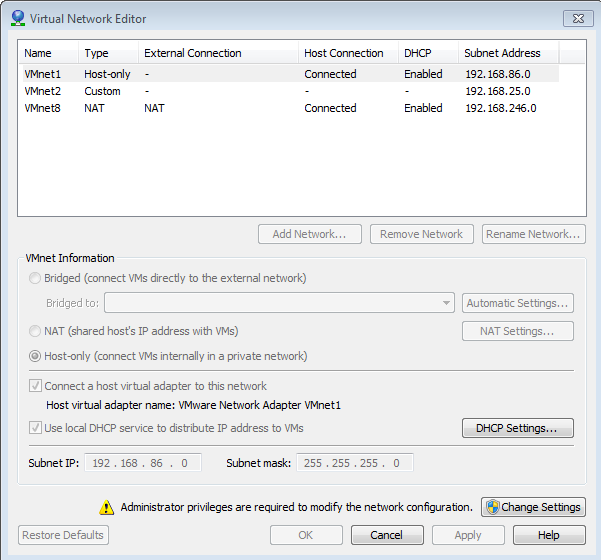This screenshot has width=601, height=560.
Task: Open Help for the network editor
Action: 549,535
